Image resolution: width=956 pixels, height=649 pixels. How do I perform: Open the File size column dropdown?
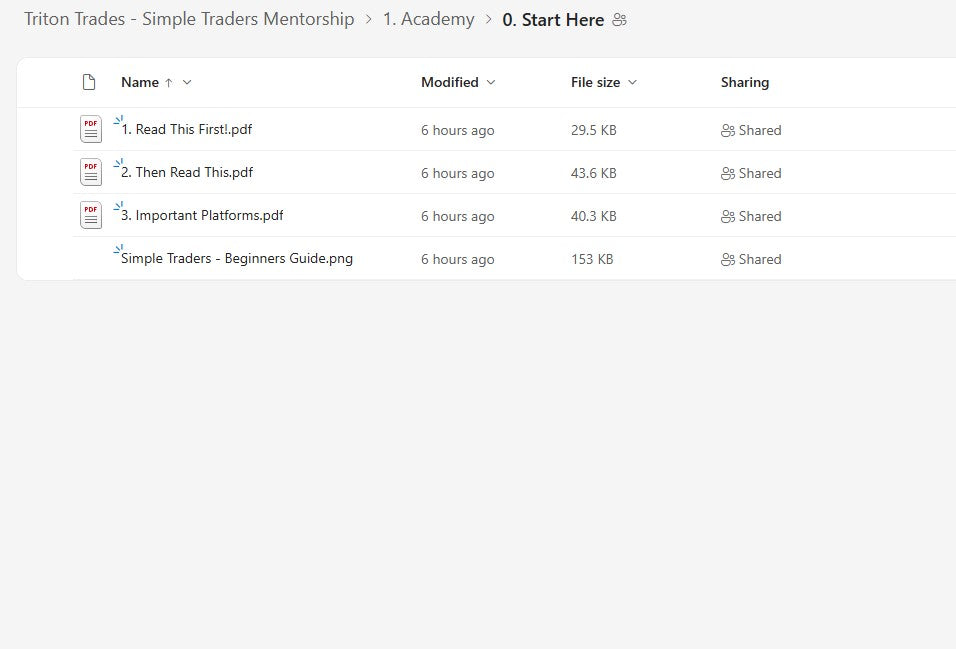(x=632, y=82)
